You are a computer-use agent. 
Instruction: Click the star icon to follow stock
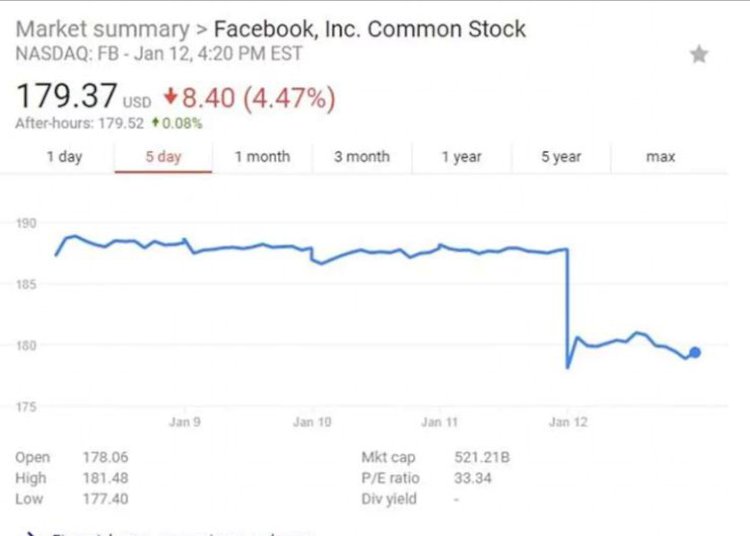click(699, 54)
